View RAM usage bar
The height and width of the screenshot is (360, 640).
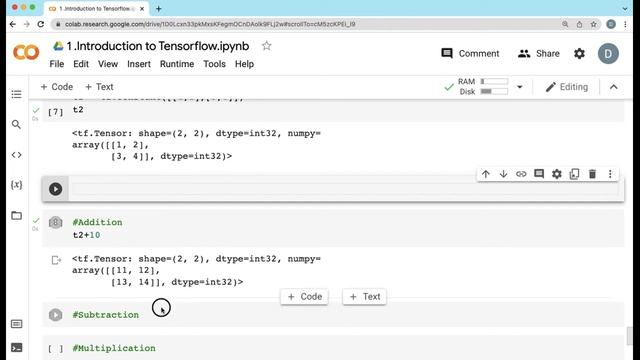coord(494,82)
